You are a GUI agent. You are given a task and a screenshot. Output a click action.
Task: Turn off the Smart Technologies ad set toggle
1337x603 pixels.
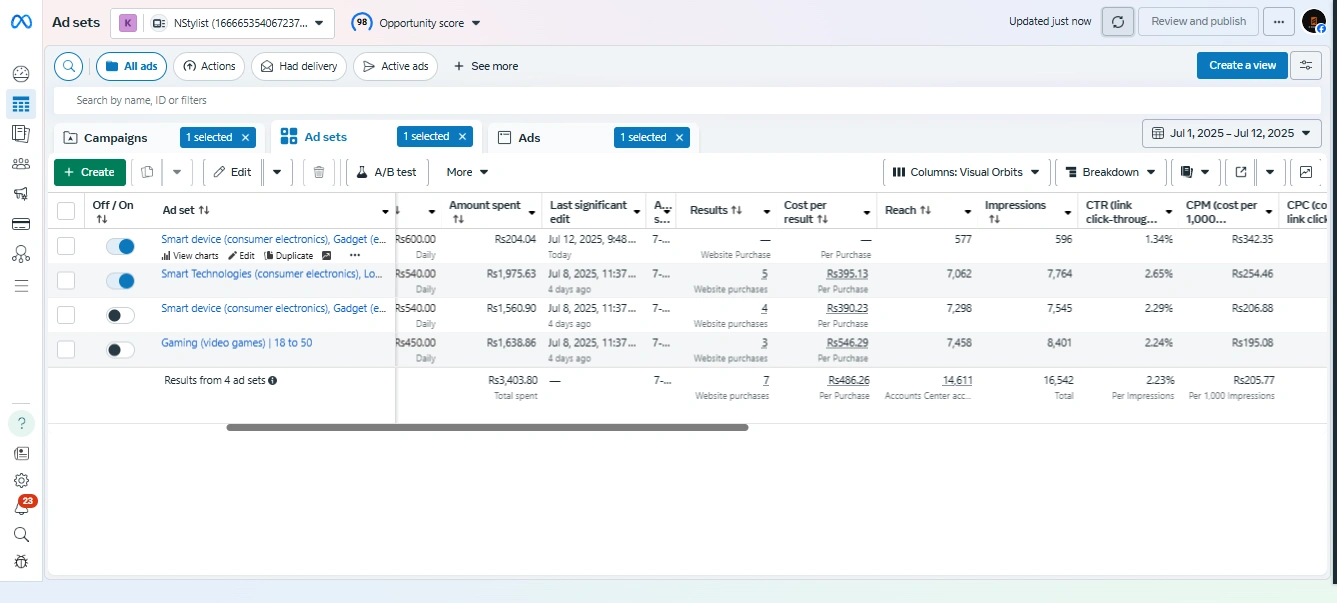point(120,281)
